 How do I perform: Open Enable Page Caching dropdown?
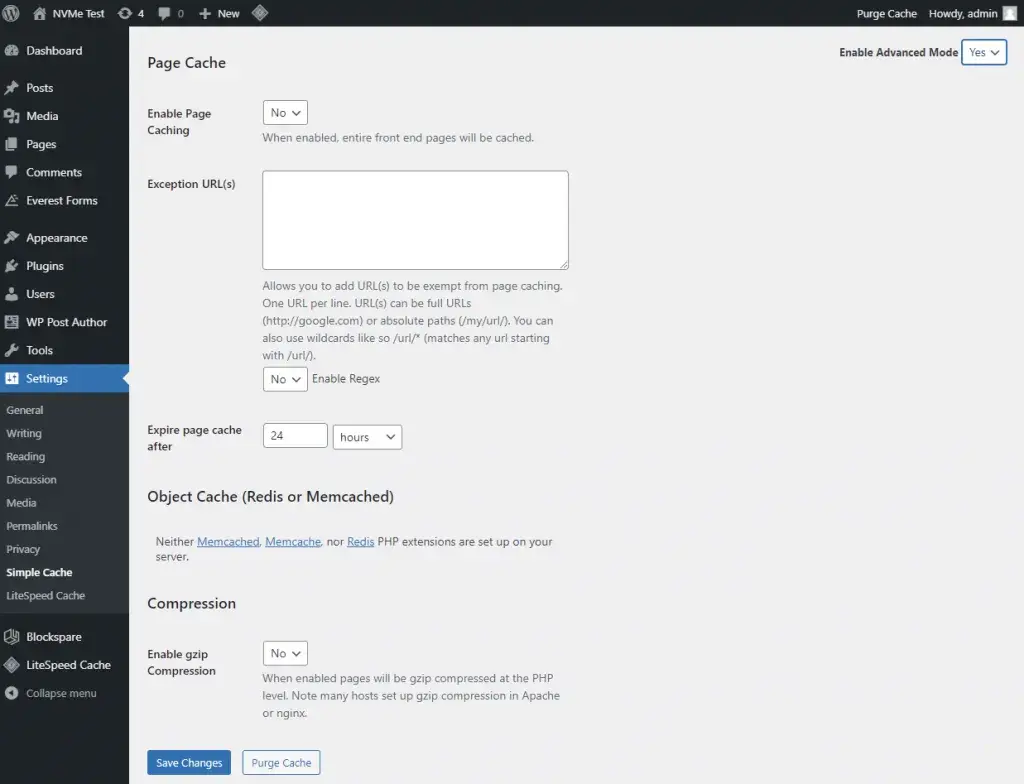point(285,112)
